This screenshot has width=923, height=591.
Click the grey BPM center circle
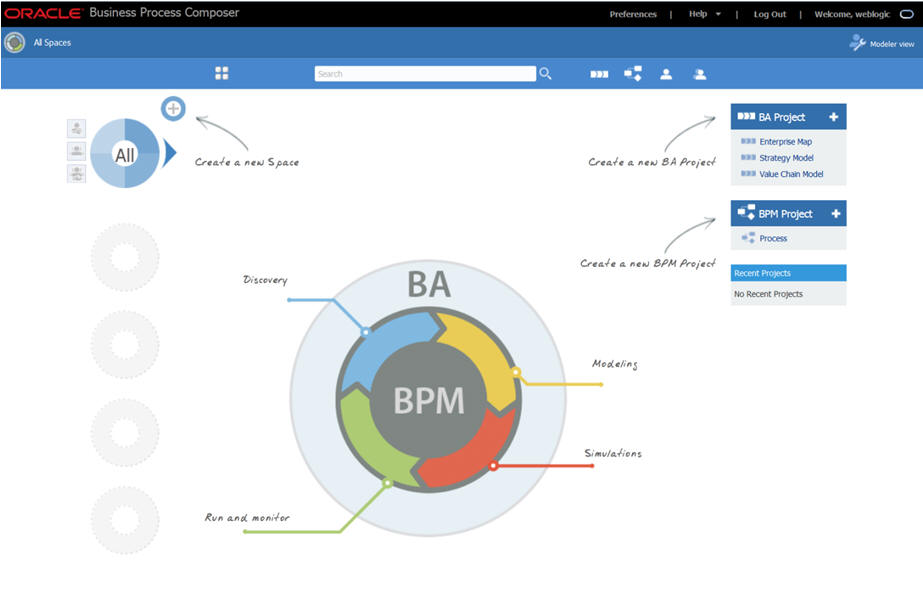point(429,400)
